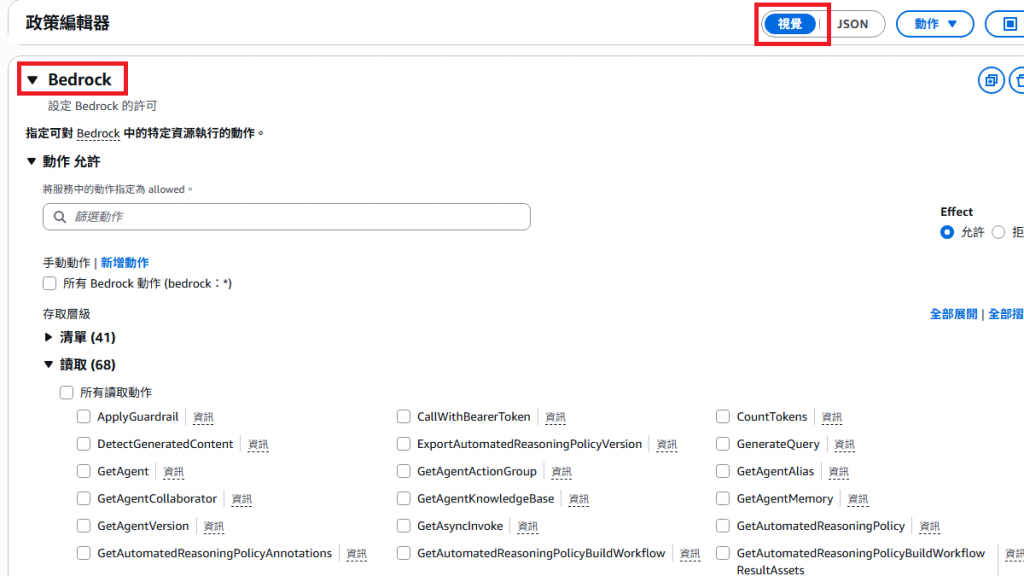The image size is (1024, 576).
Task: Click the duplicate statement icon for Bedrock
Action: 991,80
